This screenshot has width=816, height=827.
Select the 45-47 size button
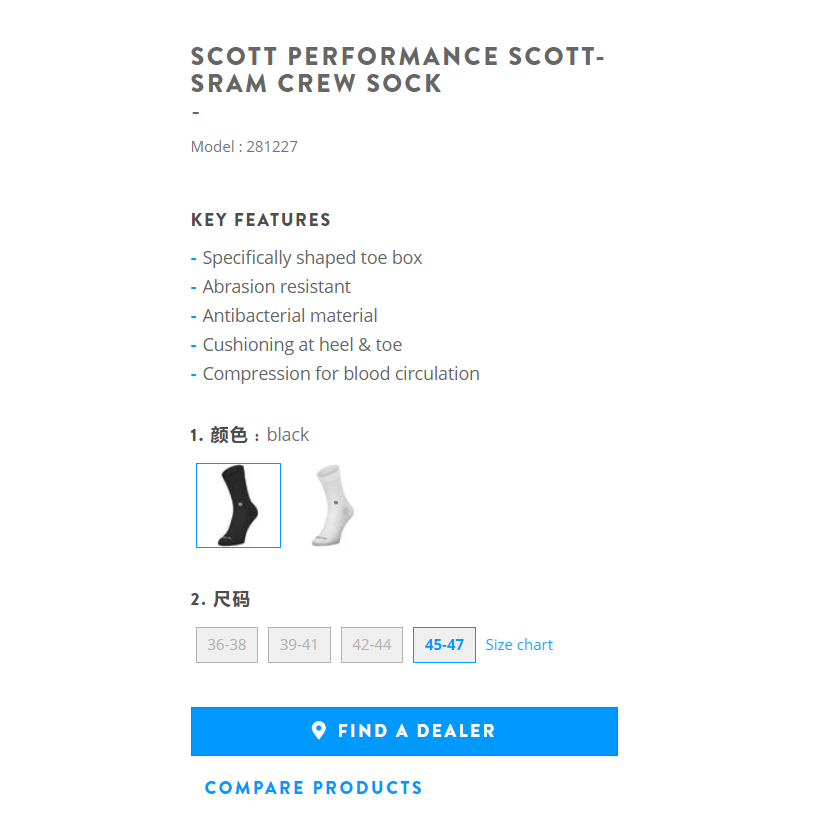tap(444, 645)
